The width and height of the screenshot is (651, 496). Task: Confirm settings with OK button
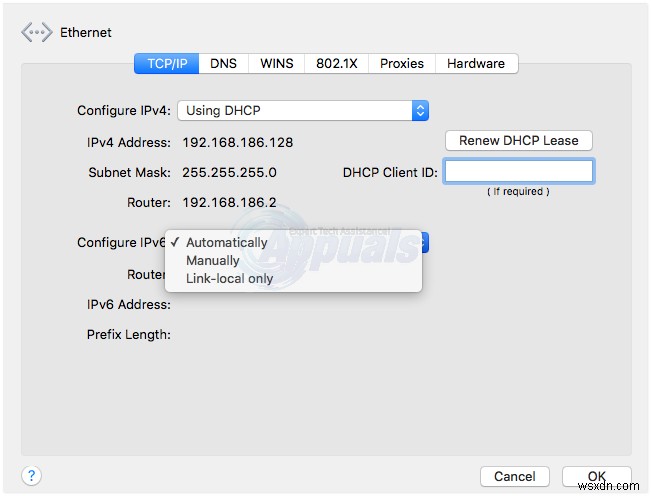pyautogui.click(x=597, y=476)
